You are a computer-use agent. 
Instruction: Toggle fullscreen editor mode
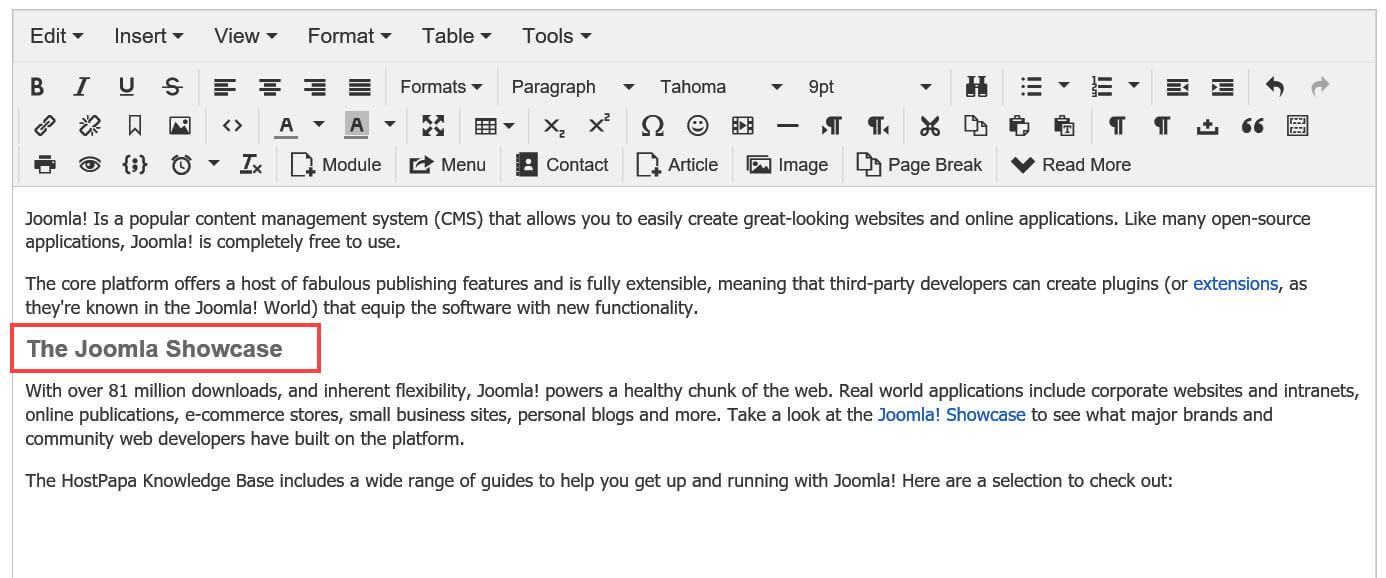[x=433, y=126]
